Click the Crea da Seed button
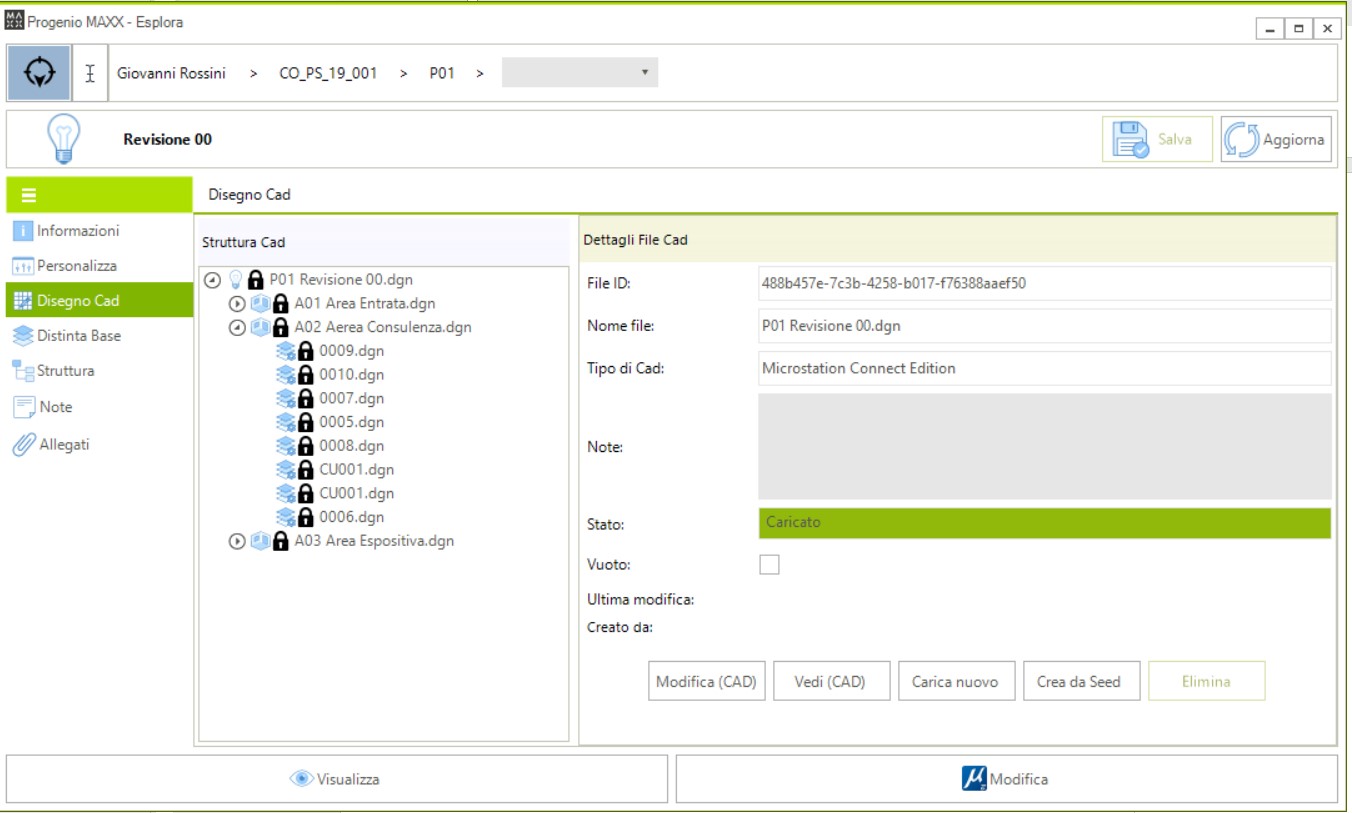1352x813 pixels. (1080, 681)
